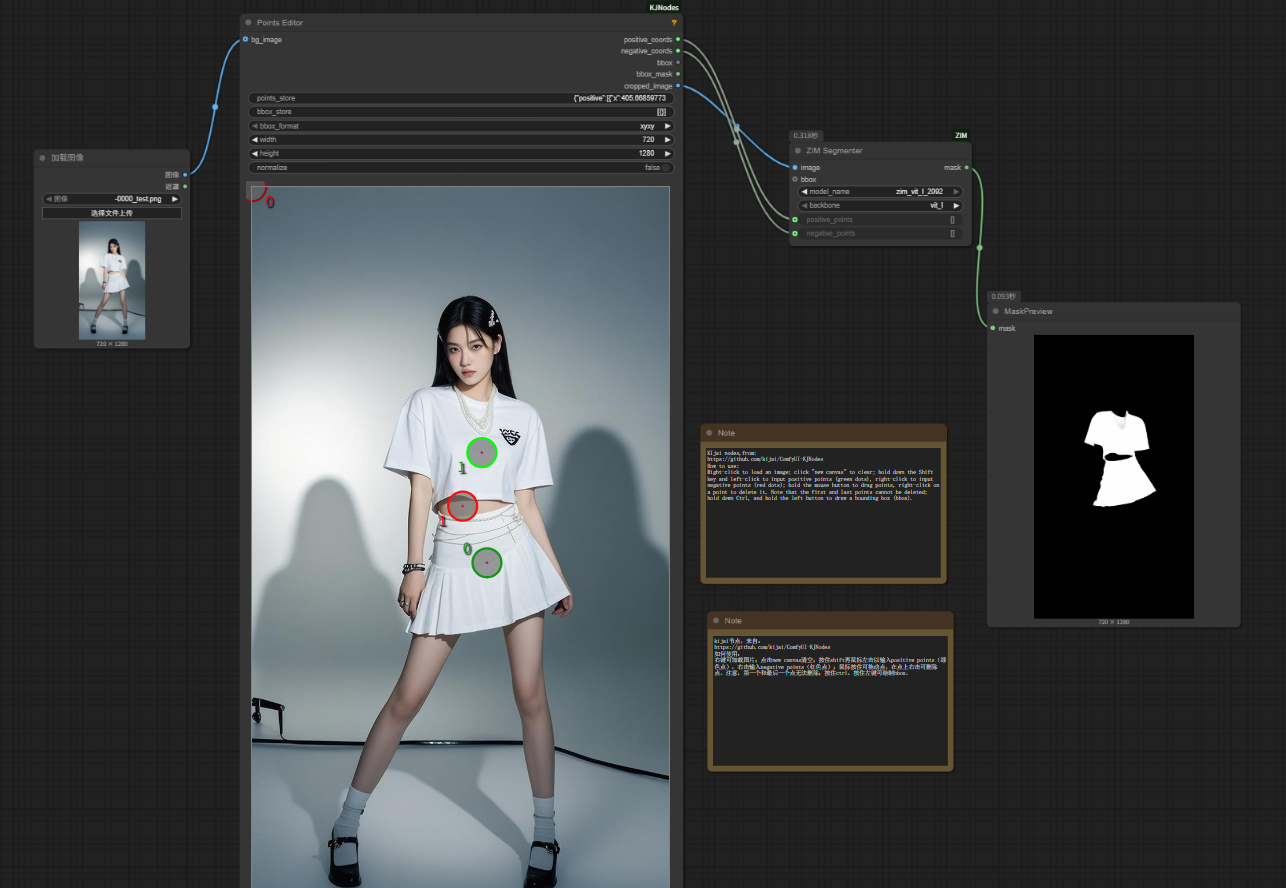
Task: Click the cropped_image output slot dot
Action: pos(678,86)
